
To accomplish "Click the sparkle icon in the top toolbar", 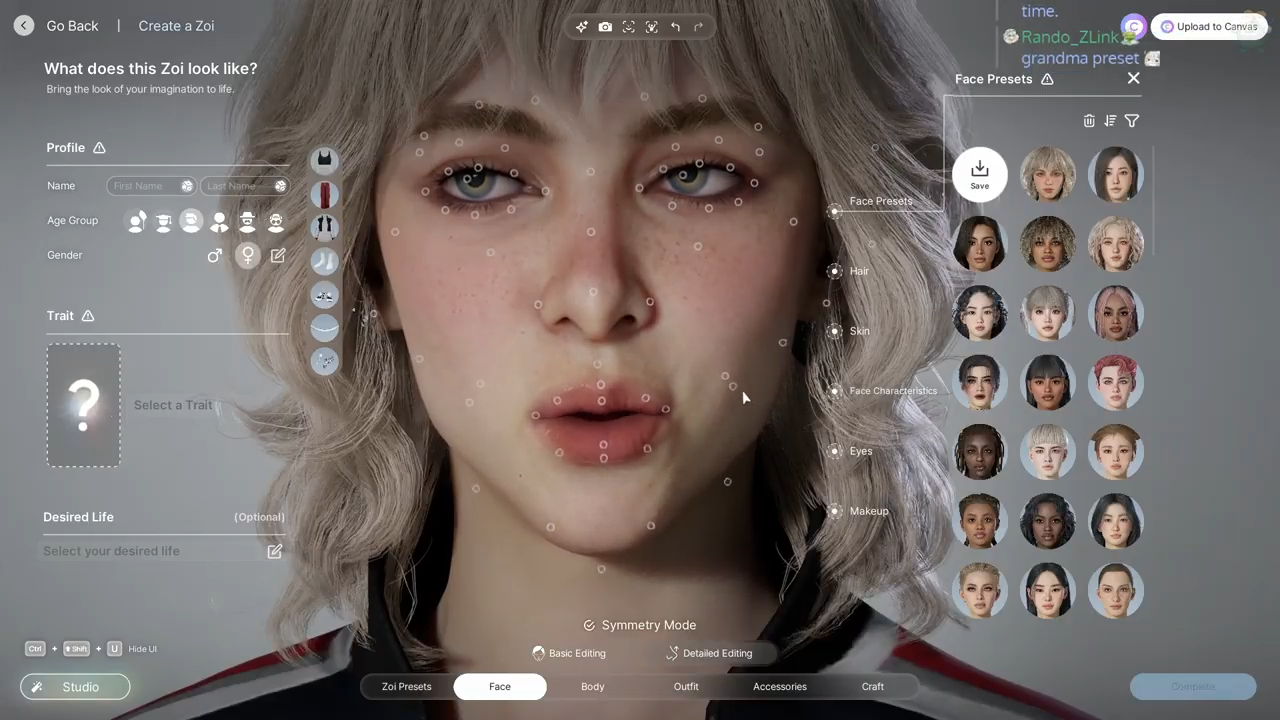I will (582, 27).
